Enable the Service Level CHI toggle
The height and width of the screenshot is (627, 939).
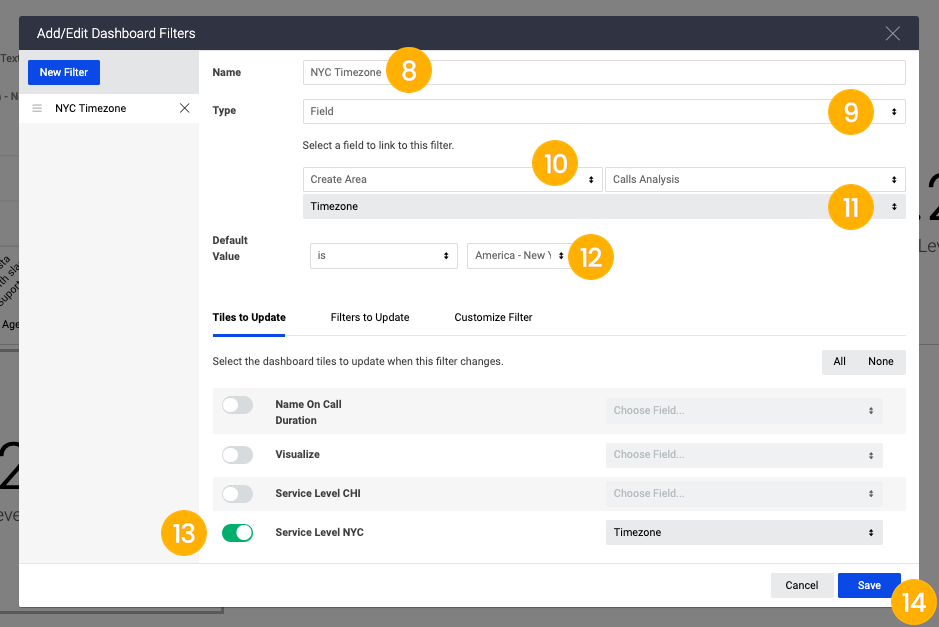[x=238, y=494]
